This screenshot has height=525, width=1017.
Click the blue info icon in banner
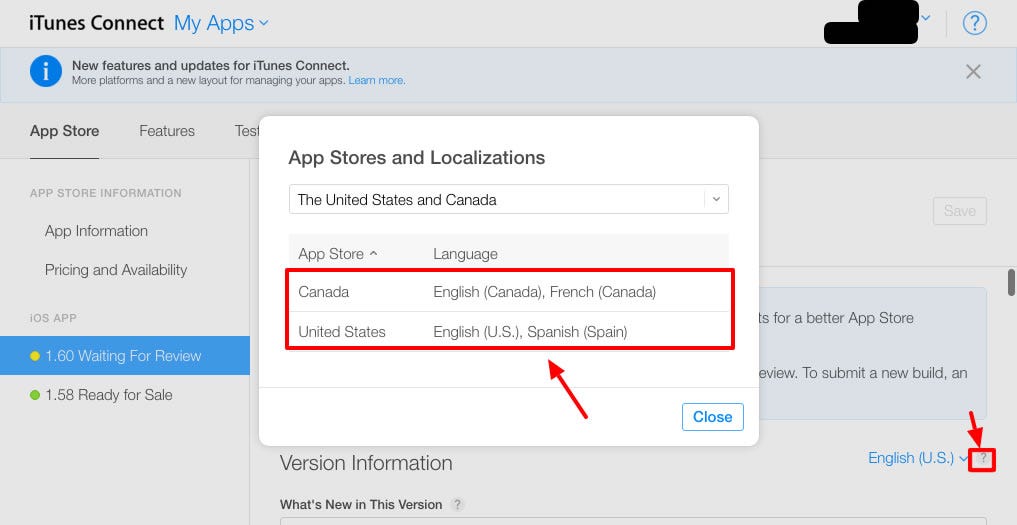(x=46, y=71)
